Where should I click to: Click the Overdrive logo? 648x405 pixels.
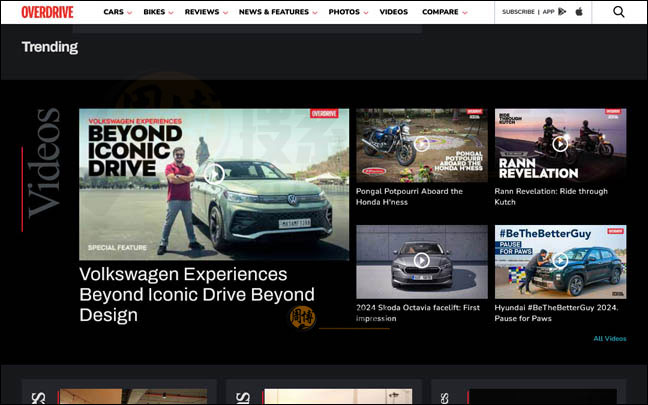pyautogui.click(x=48, y=12)
